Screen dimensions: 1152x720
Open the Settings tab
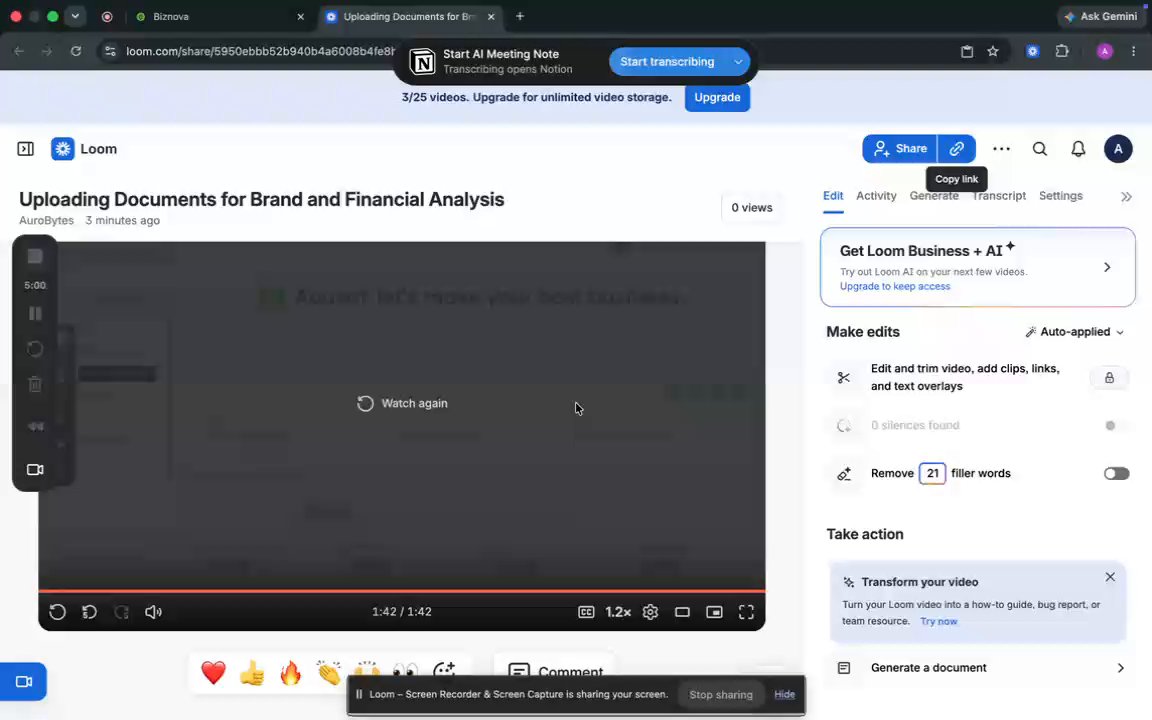click(x=1060, y=196)
